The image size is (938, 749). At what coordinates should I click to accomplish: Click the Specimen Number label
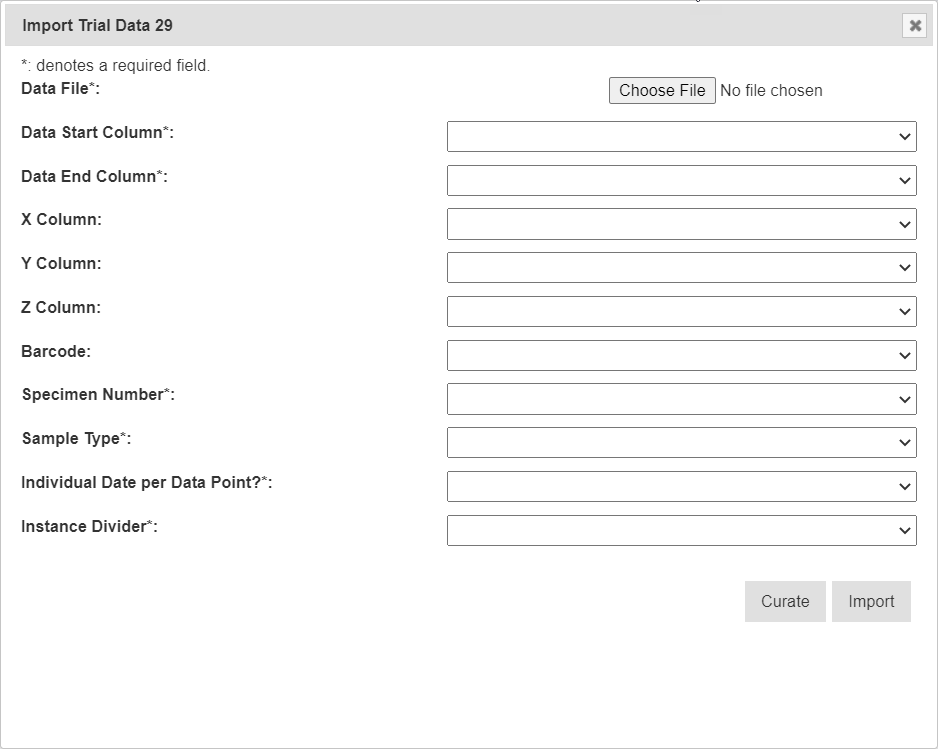98,394
